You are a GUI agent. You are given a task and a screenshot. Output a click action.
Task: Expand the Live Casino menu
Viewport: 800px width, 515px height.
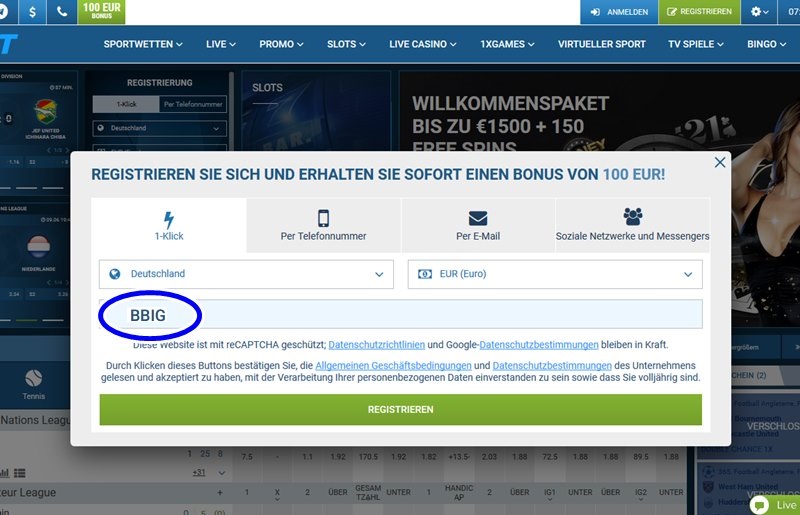tap(422, 44)
